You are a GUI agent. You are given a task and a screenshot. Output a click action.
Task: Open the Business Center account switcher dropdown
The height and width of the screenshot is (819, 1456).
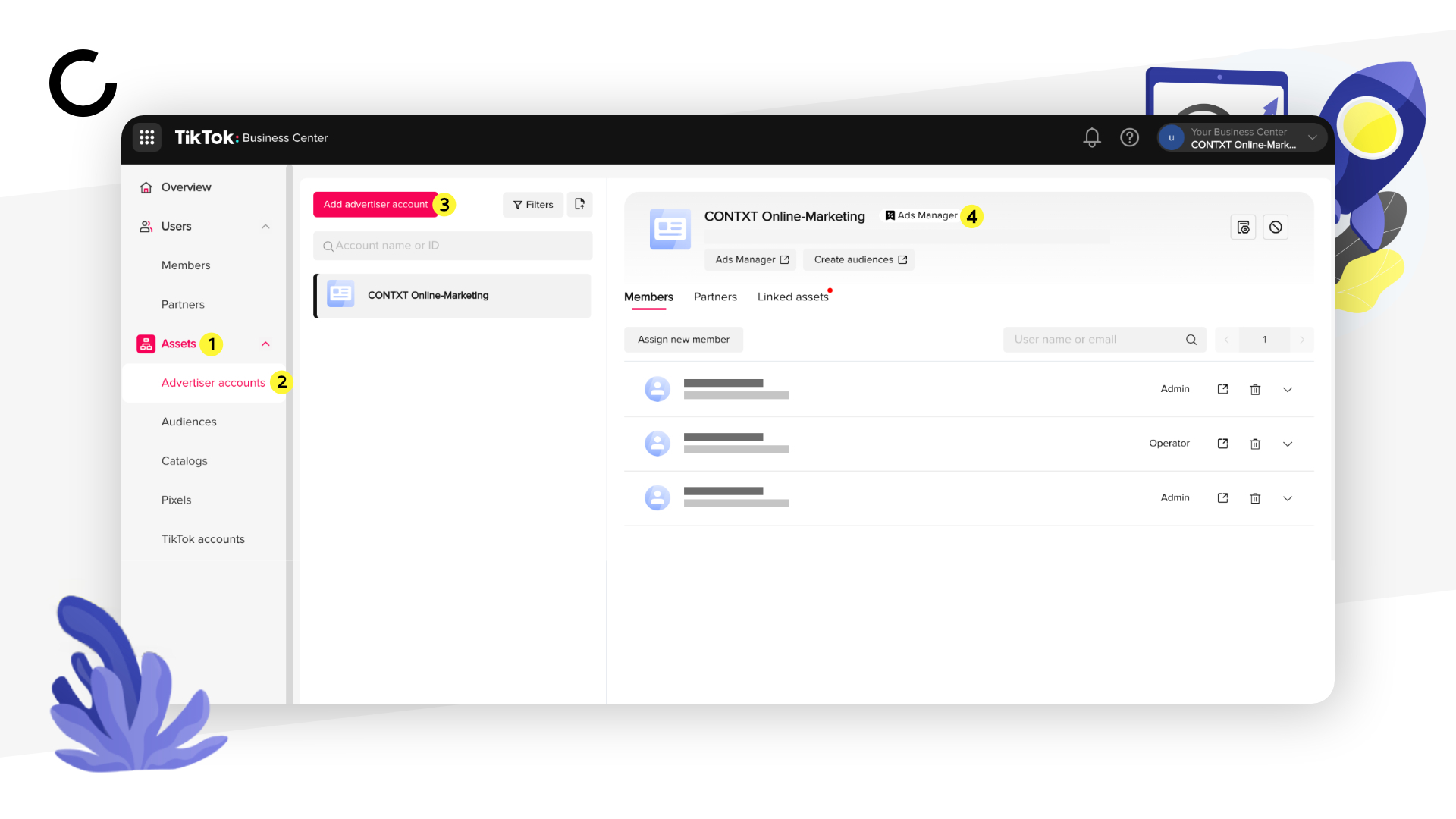(x=1242, y=137)
